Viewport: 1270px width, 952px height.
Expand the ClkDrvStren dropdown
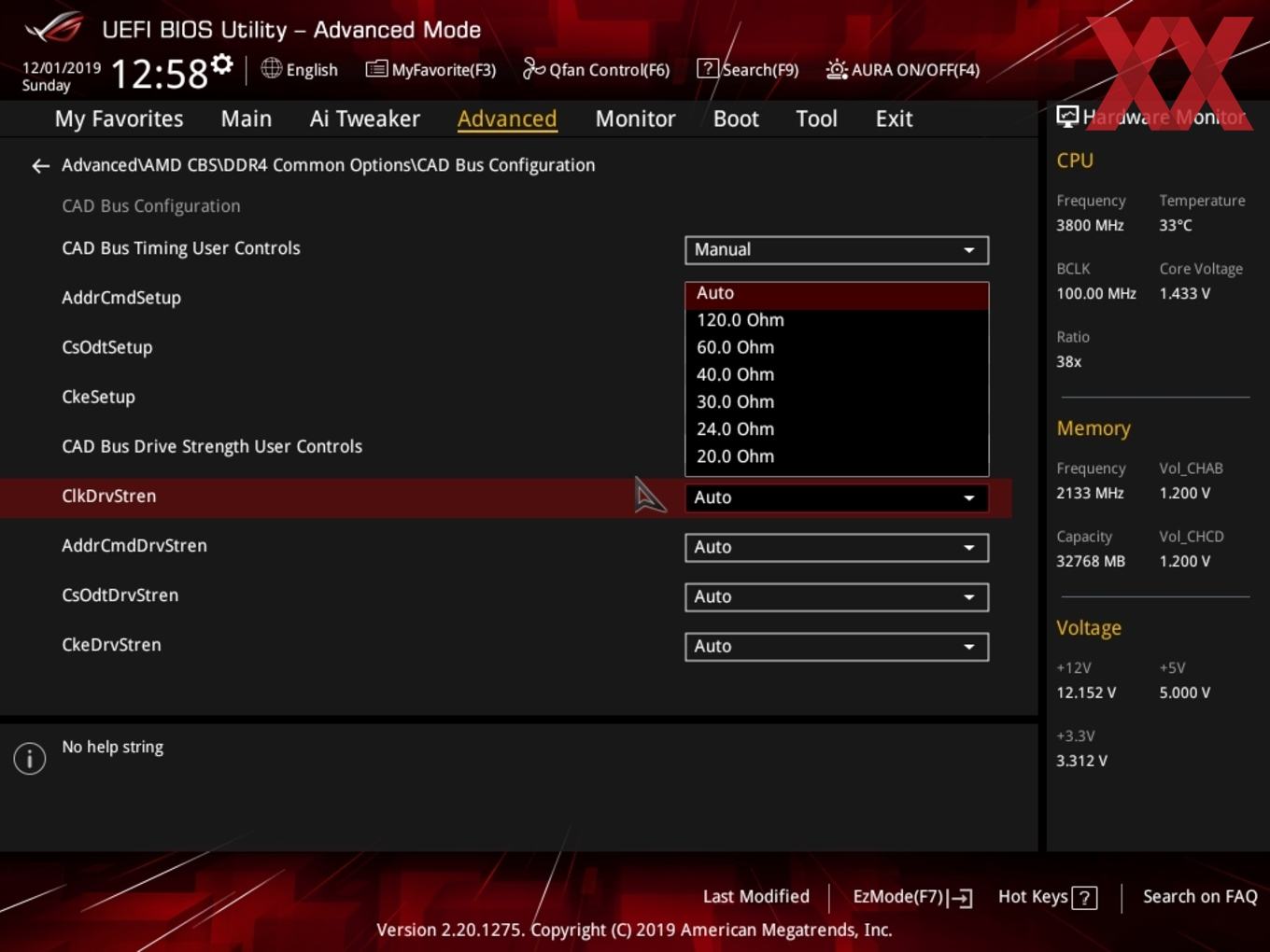[x=837, y=497]
